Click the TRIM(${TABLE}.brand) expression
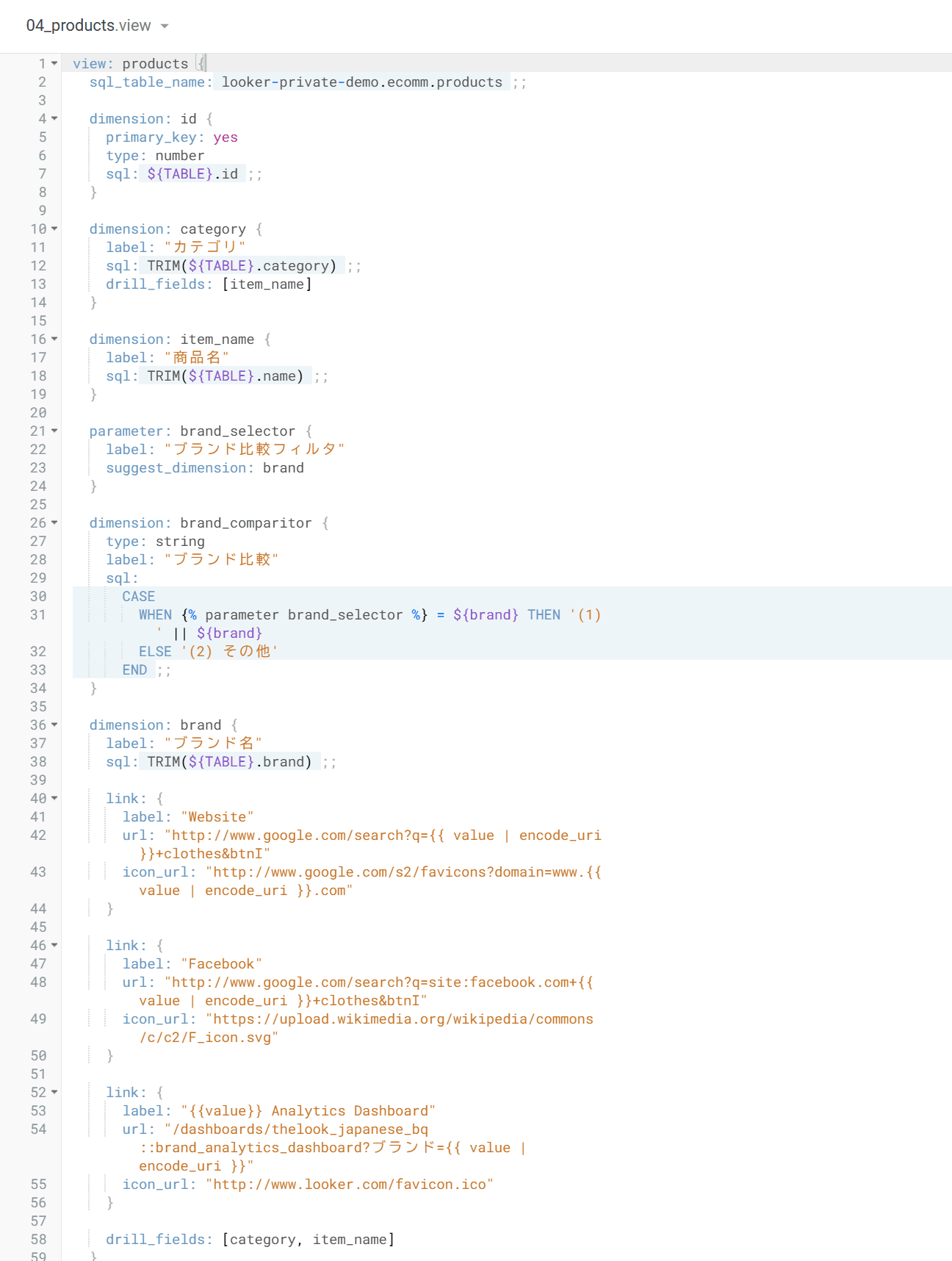 point(229,762)
